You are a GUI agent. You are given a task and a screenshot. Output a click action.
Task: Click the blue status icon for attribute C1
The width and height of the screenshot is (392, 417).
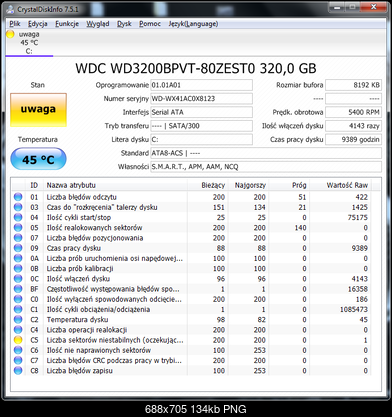(18, 309)
